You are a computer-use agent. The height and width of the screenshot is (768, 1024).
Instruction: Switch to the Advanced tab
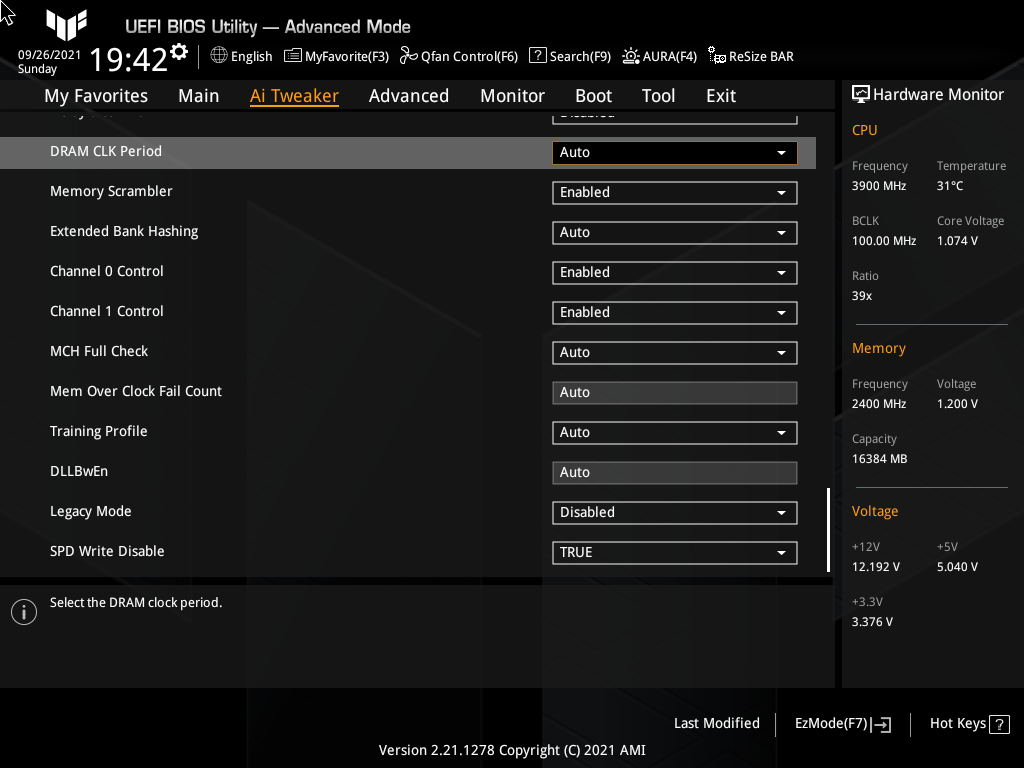point(409,95)
